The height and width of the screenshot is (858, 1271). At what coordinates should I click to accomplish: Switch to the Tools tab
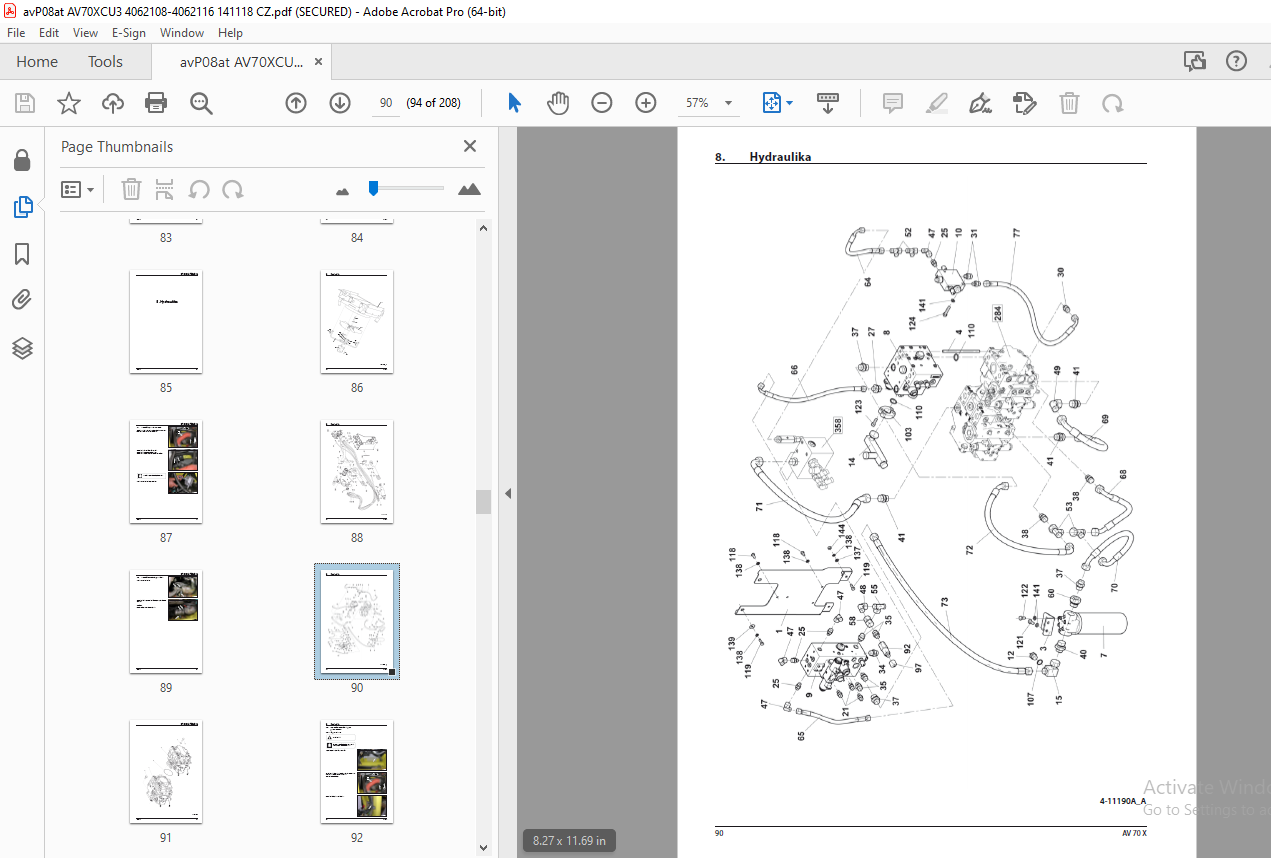pos(105,61)
